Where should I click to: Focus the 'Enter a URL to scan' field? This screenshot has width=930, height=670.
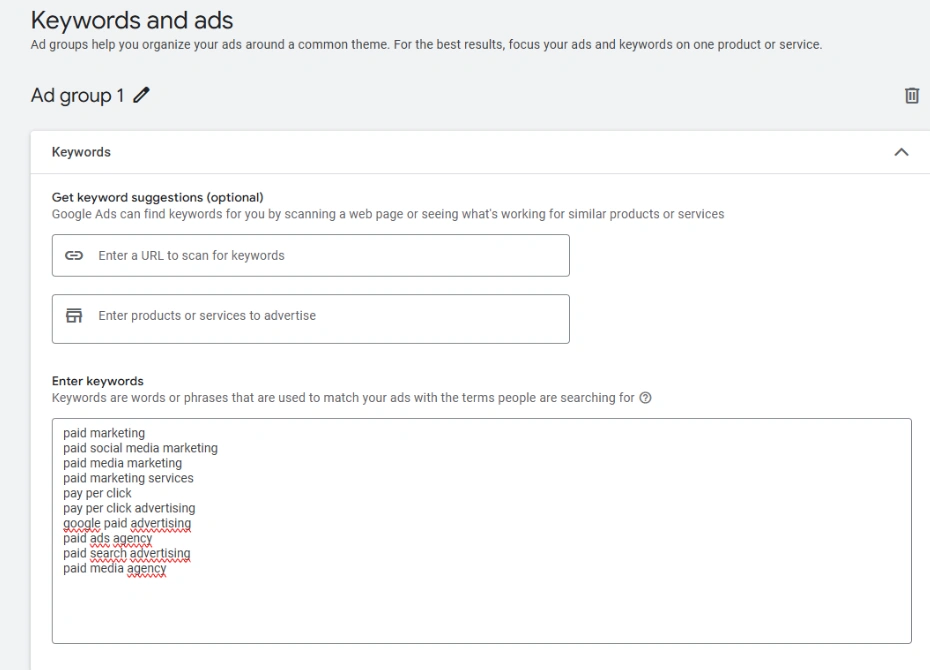[330, 256]
